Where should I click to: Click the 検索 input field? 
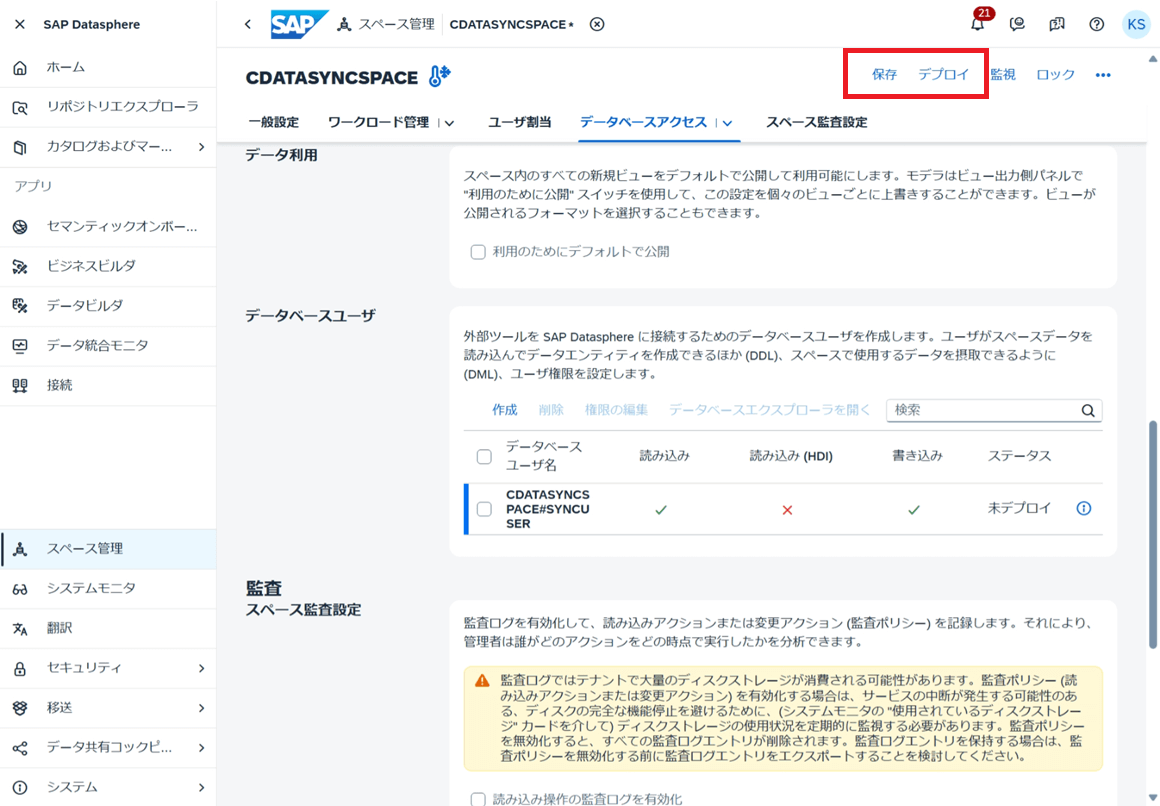(982, 410)
